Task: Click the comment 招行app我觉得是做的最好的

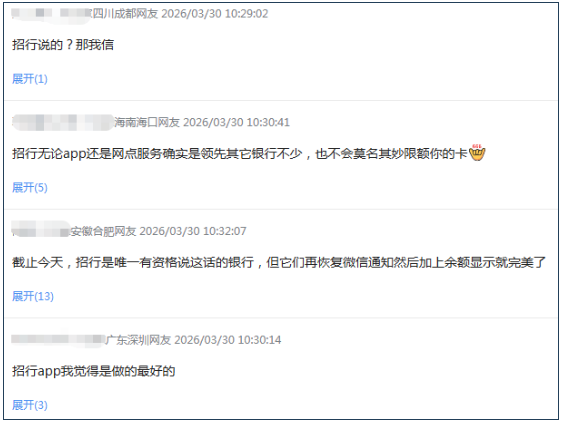Action: (94, 371)
